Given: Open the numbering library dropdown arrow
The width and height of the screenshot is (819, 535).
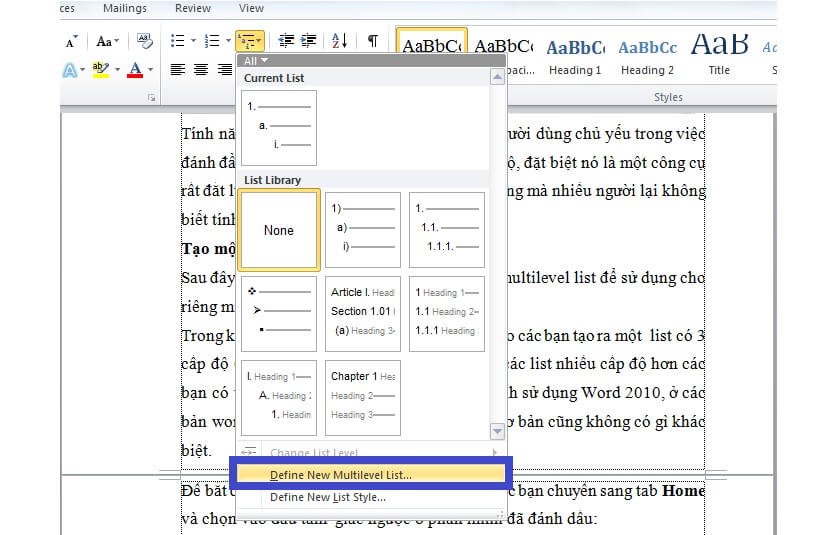Looking at the screenshot, I should click(x=228, y=41).
